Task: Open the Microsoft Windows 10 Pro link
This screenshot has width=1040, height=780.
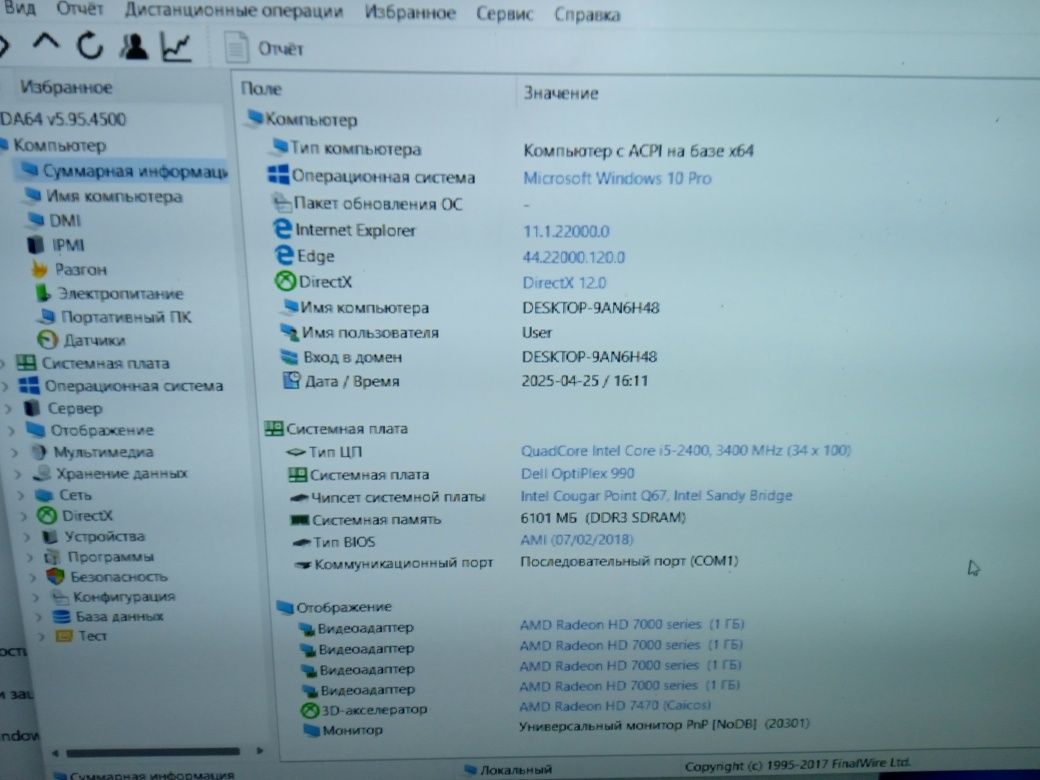Action: pyautogui.click(x=617, y=178)
